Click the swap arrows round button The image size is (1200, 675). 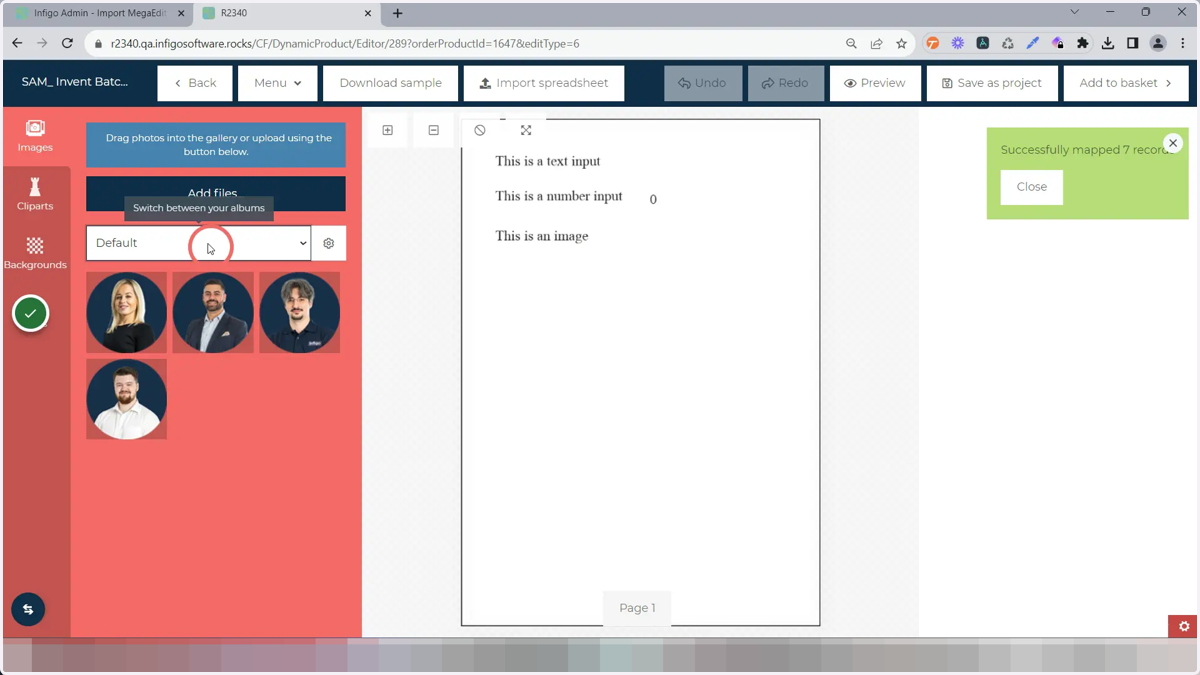pos(28,609)
